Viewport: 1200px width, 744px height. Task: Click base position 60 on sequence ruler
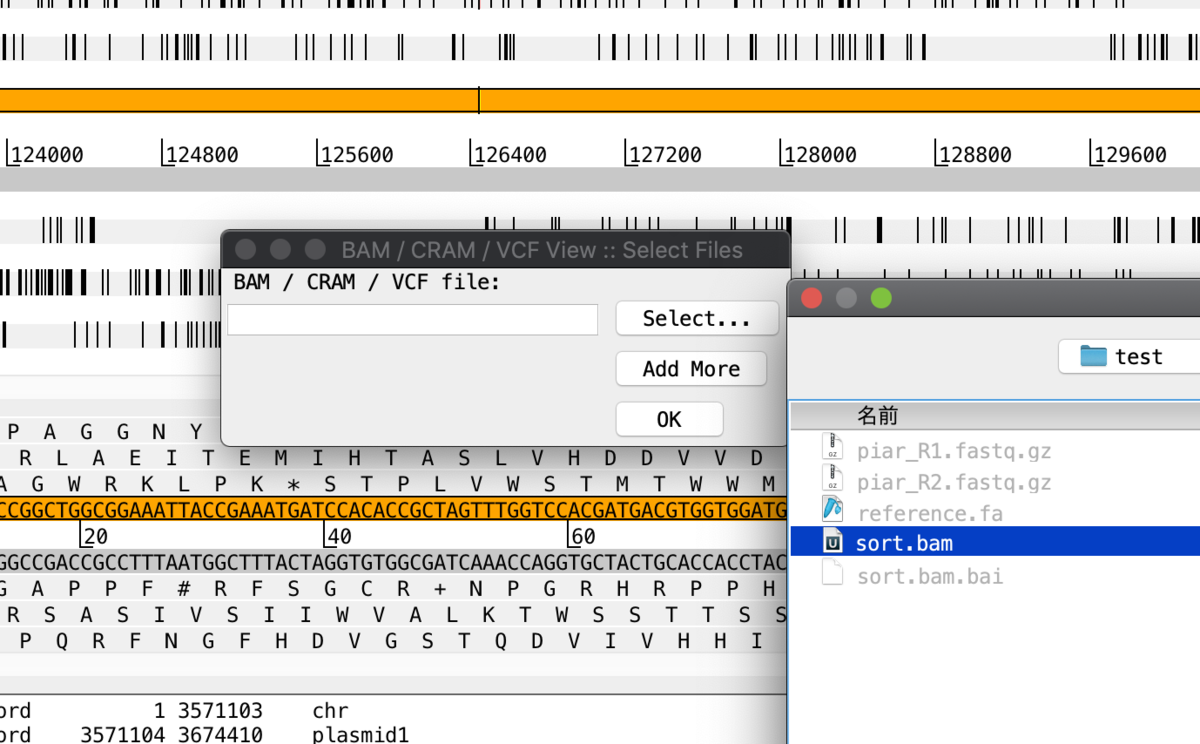coord(582,537)
